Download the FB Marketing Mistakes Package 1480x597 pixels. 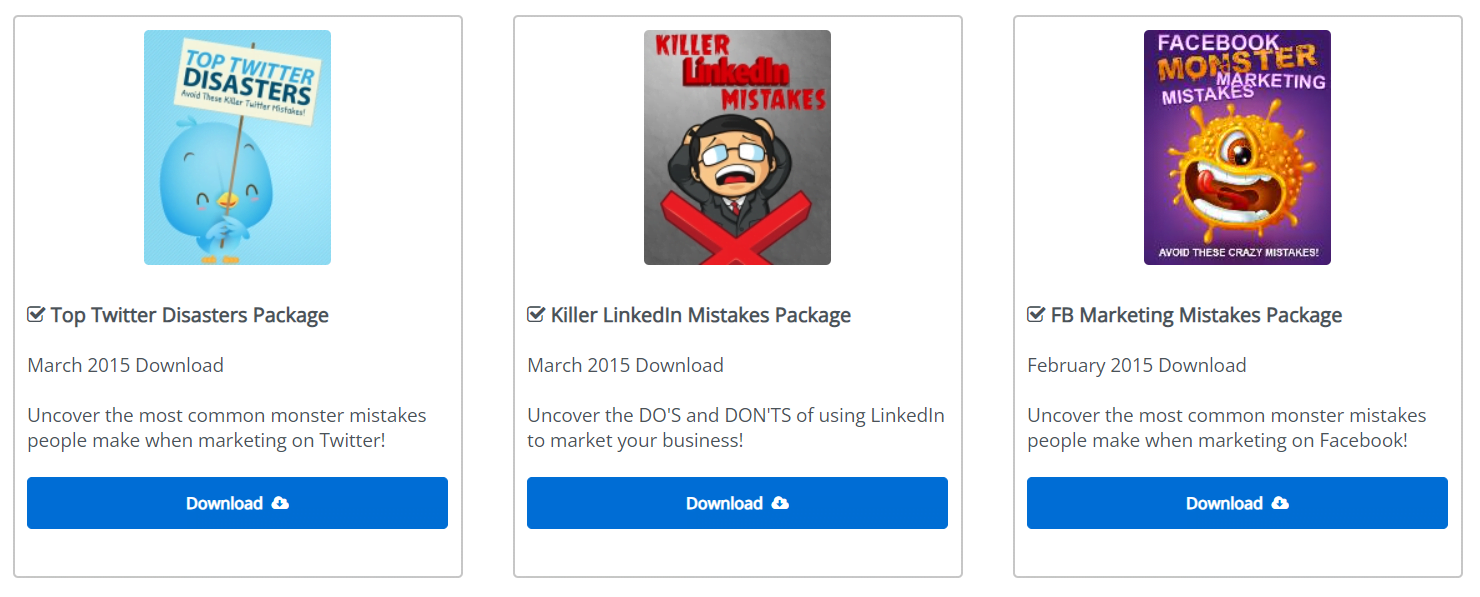[1223, 503]
